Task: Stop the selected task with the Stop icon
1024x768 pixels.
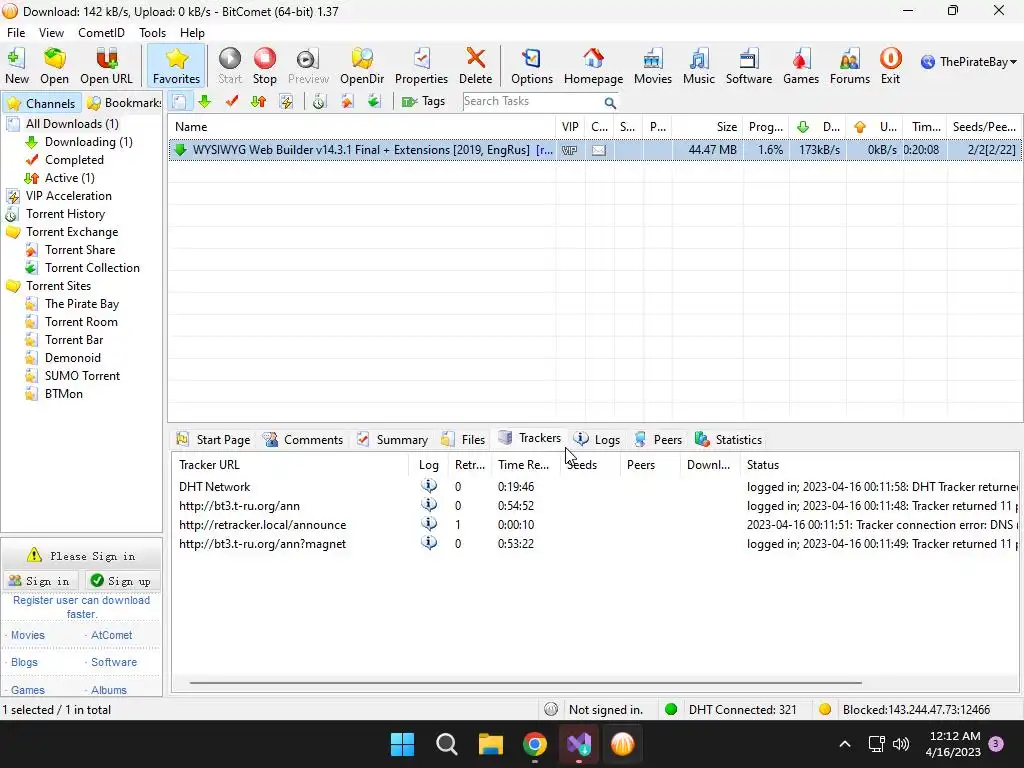Action: [264, 66]
